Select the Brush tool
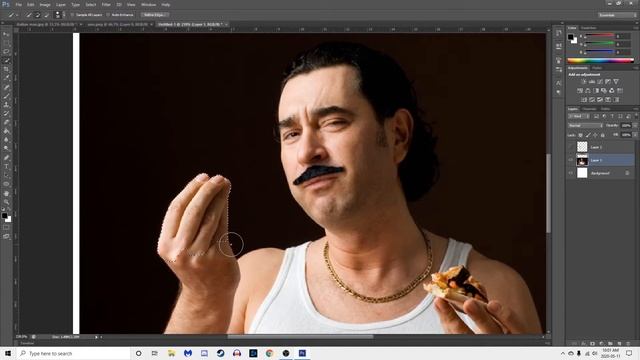This screenshot has height=360, width=640. tap(6, 96)
